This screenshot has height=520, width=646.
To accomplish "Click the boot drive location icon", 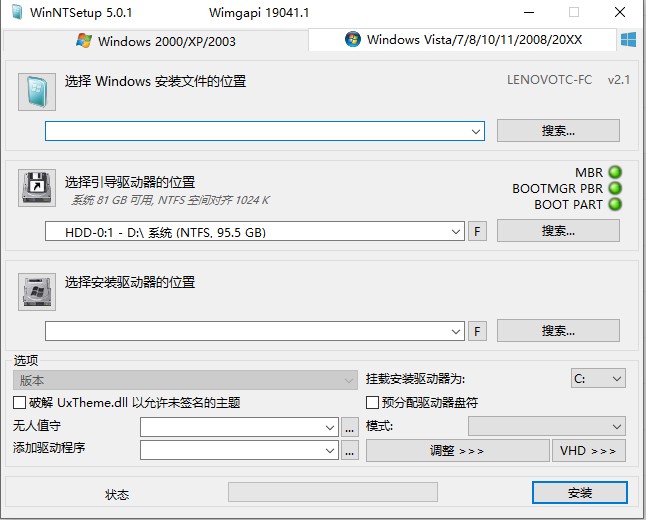I will tap(37, 188).
